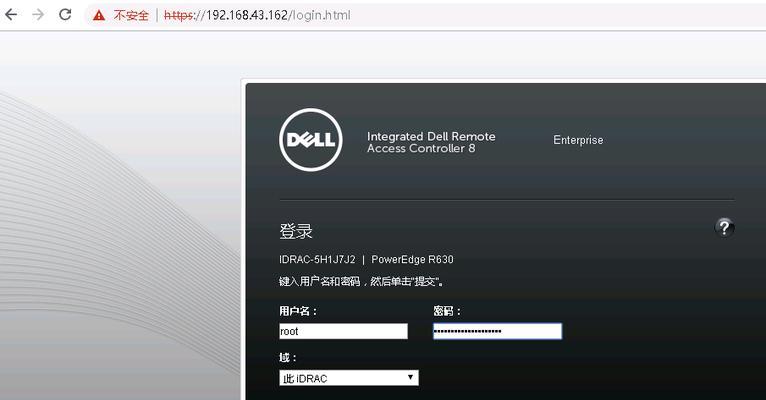Open the help question mark icon
The image size is (766, 400).
pos(724,227)
